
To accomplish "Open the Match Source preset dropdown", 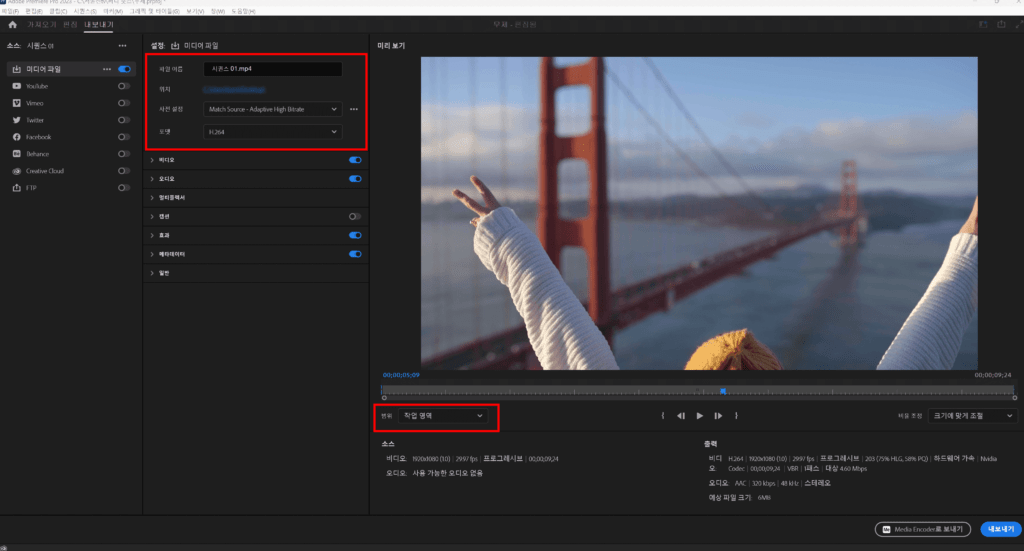I will tap(272, 109).
